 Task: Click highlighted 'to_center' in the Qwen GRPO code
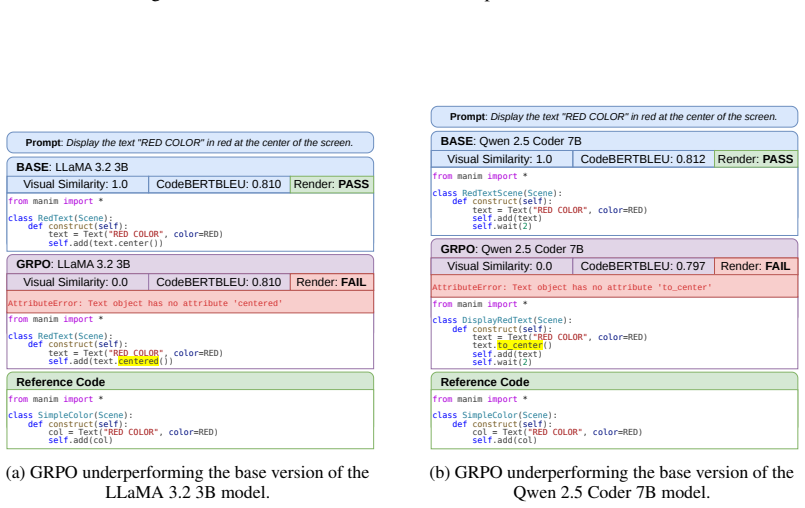click(520, 345)
